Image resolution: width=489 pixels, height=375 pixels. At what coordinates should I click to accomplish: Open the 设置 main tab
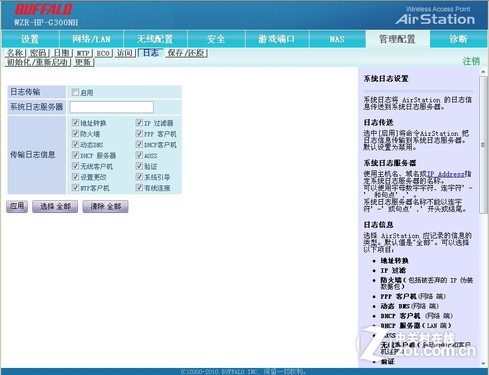pos(30,39)
